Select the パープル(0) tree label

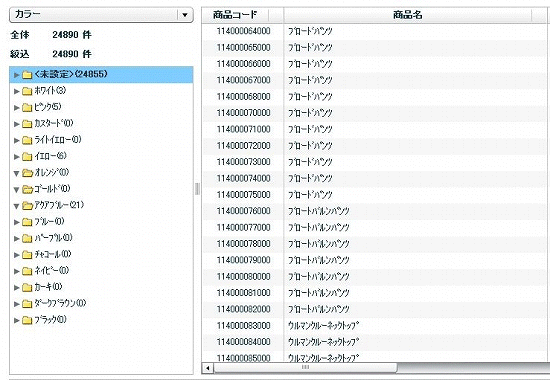pos(53,238)
